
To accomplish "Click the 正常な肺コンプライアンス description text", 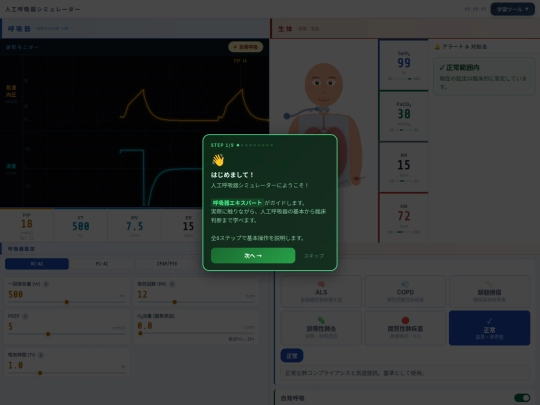I will coord(355,373).
